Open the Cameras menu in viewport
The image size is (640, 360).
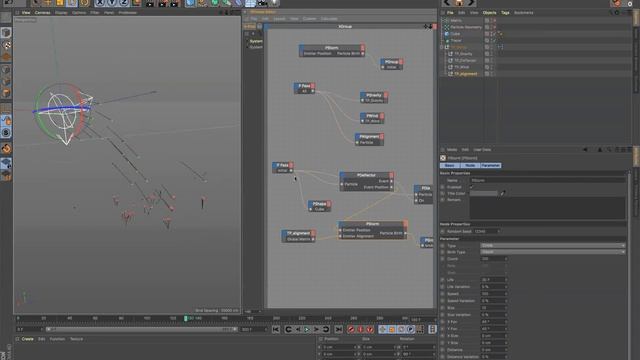click(x=42, y=13)
